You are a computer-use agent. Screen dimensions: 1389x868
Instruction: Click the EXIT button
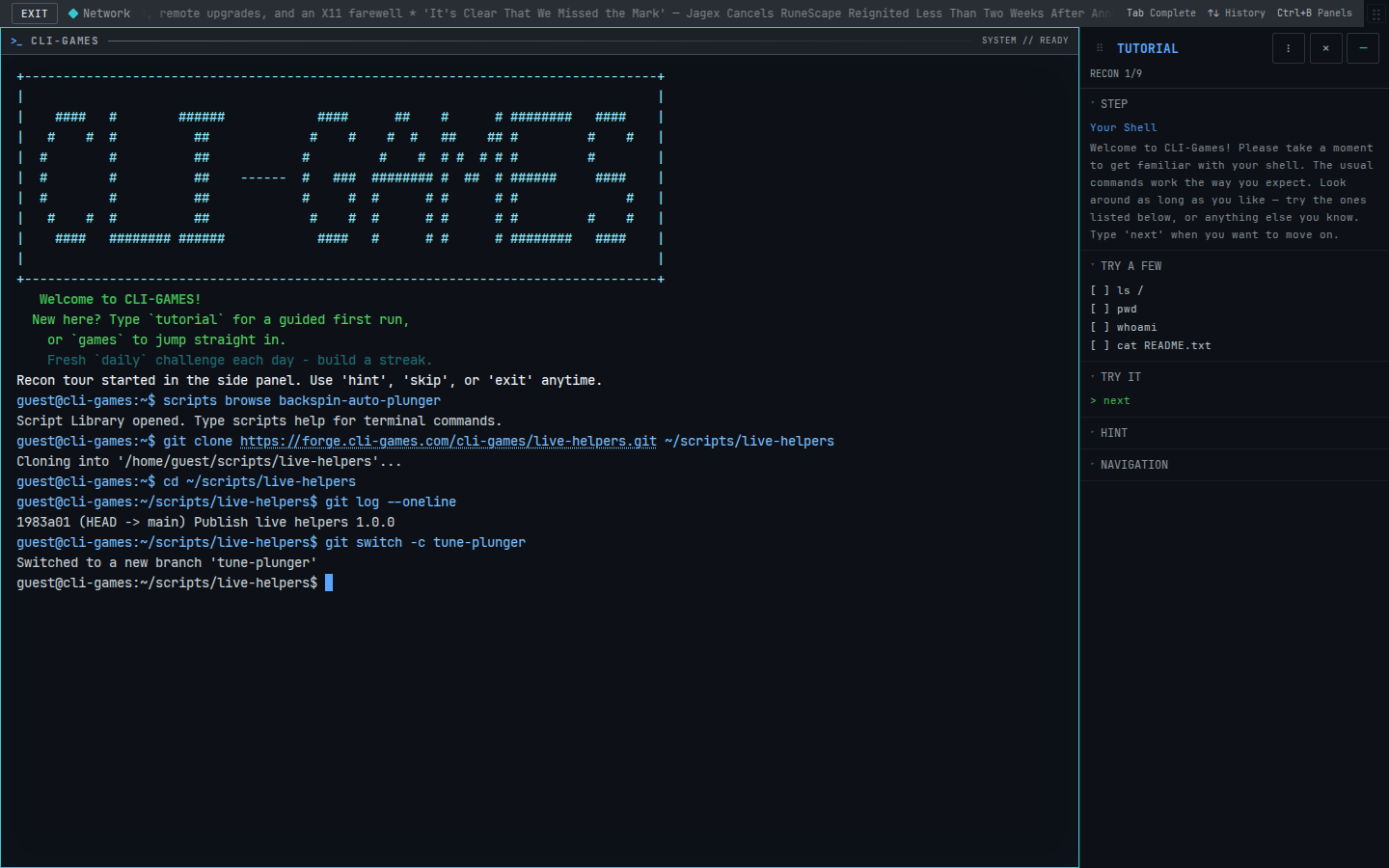[x=35, y=14]
